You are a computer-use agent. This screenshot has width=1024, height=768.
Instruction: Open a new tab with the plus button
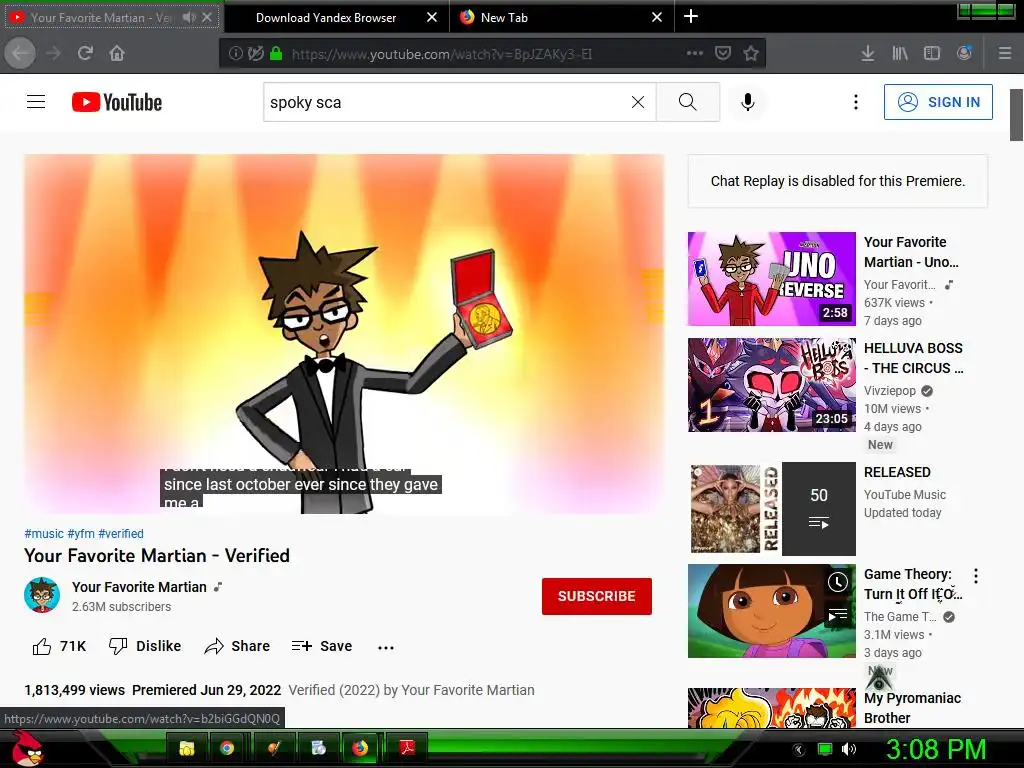691,16
